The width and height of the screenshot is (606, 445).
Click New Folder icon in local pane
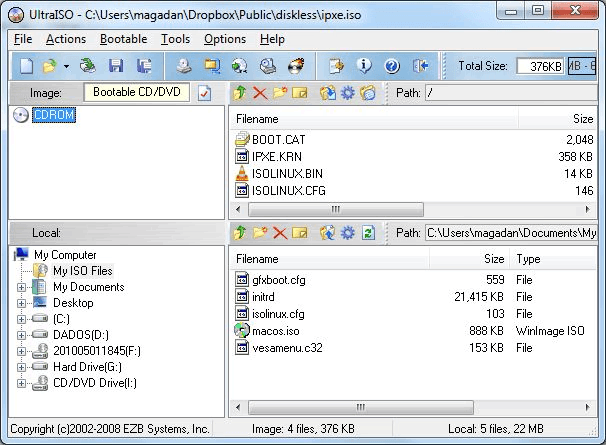coord(260,233)
